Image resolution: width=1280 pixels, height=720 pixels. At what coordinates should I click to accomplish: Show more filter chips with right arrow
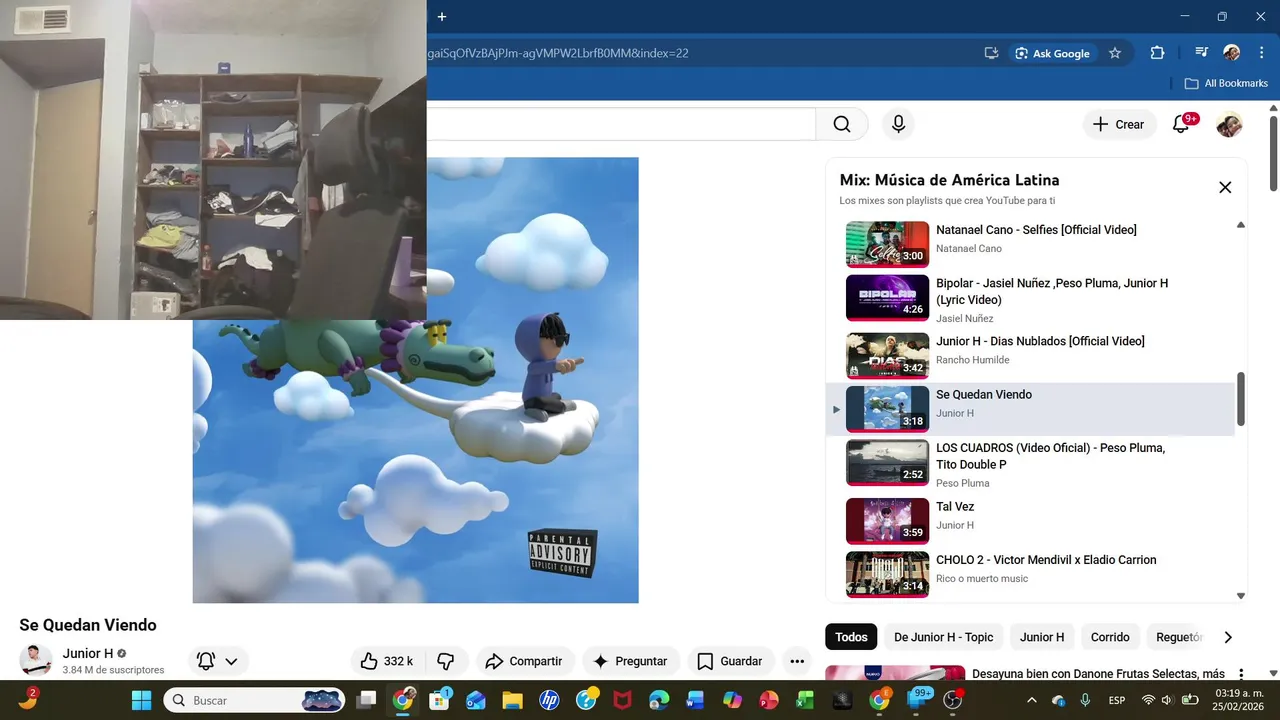pos(1228,637)
